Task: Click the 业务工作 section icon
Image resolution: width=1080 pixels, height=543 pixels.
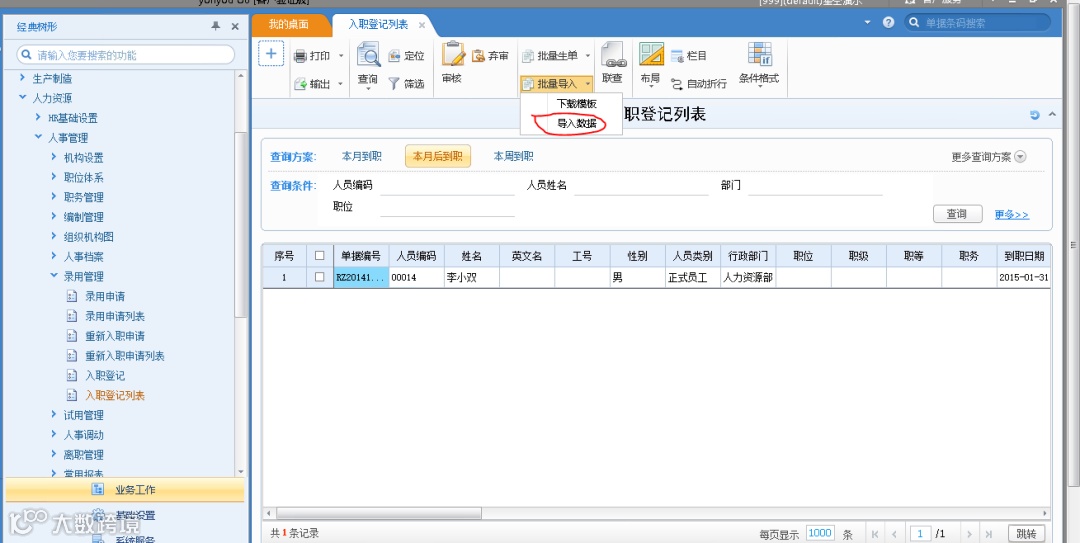Action: 98,489
